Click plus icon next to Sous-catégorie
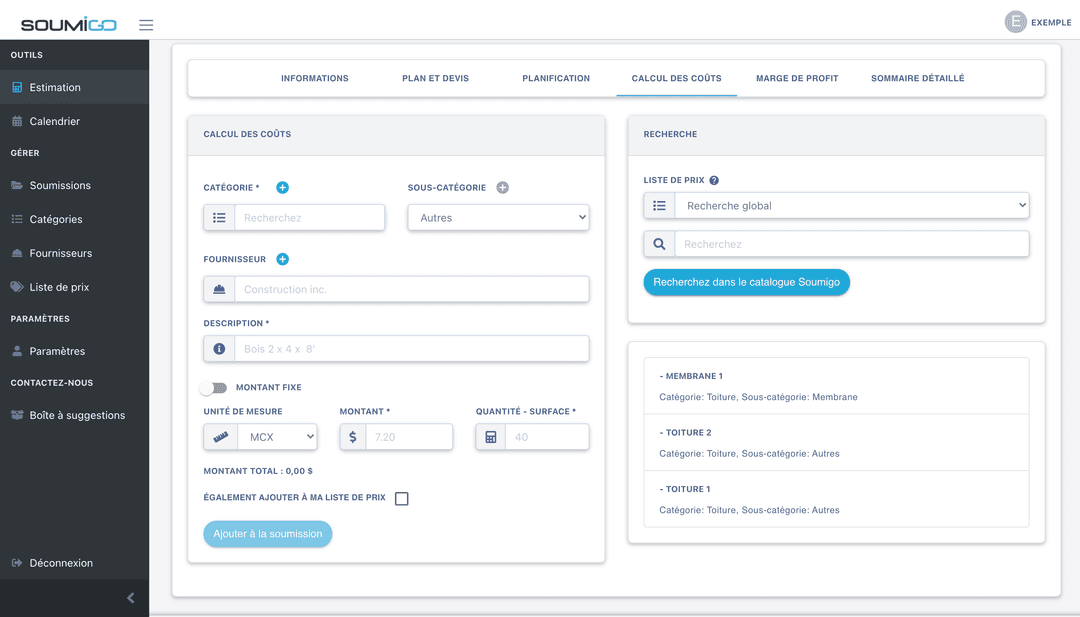1080x617 pixels. [x=502, y=187]
